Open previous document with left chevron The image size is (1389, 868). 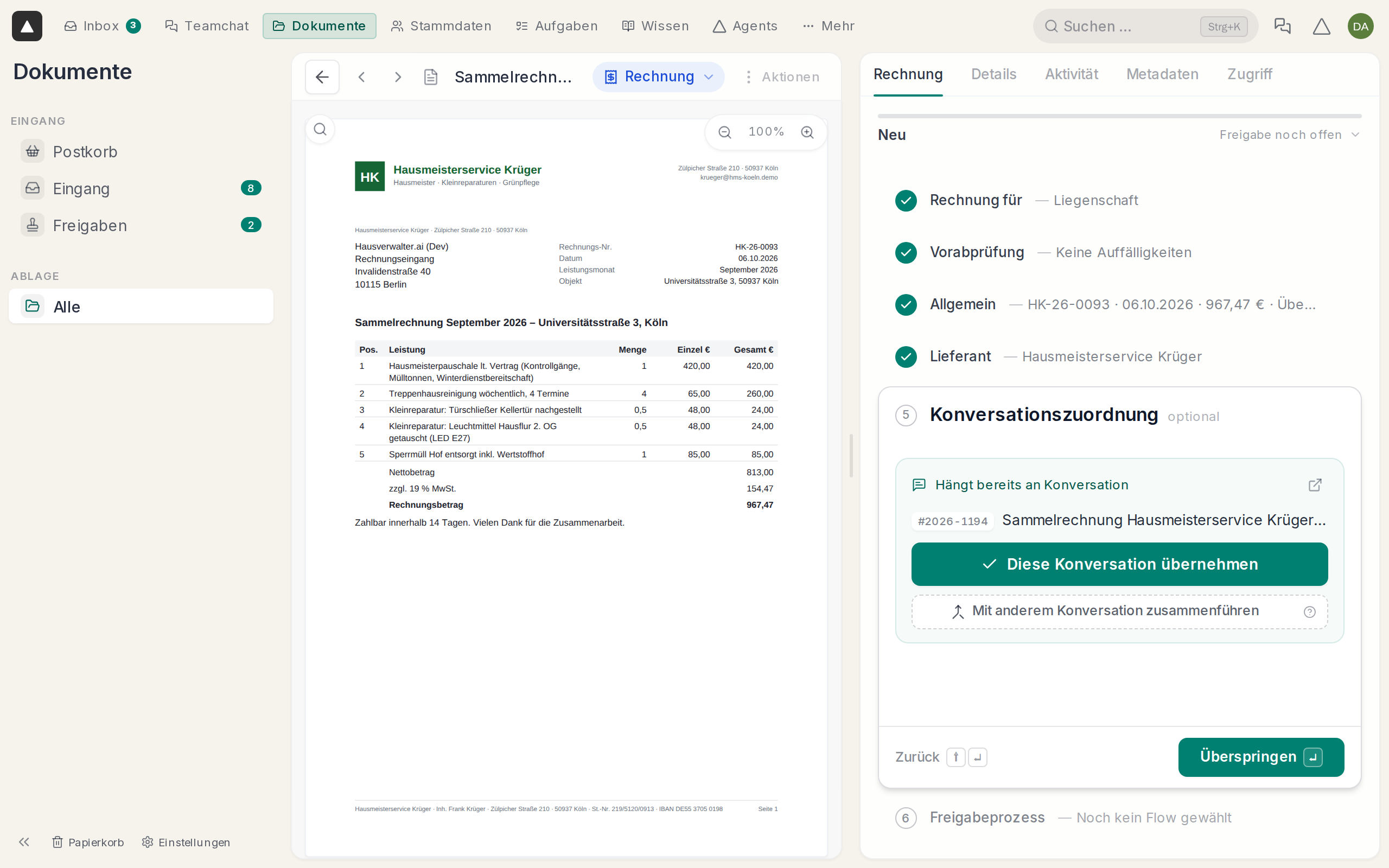(x=361, y=77)
